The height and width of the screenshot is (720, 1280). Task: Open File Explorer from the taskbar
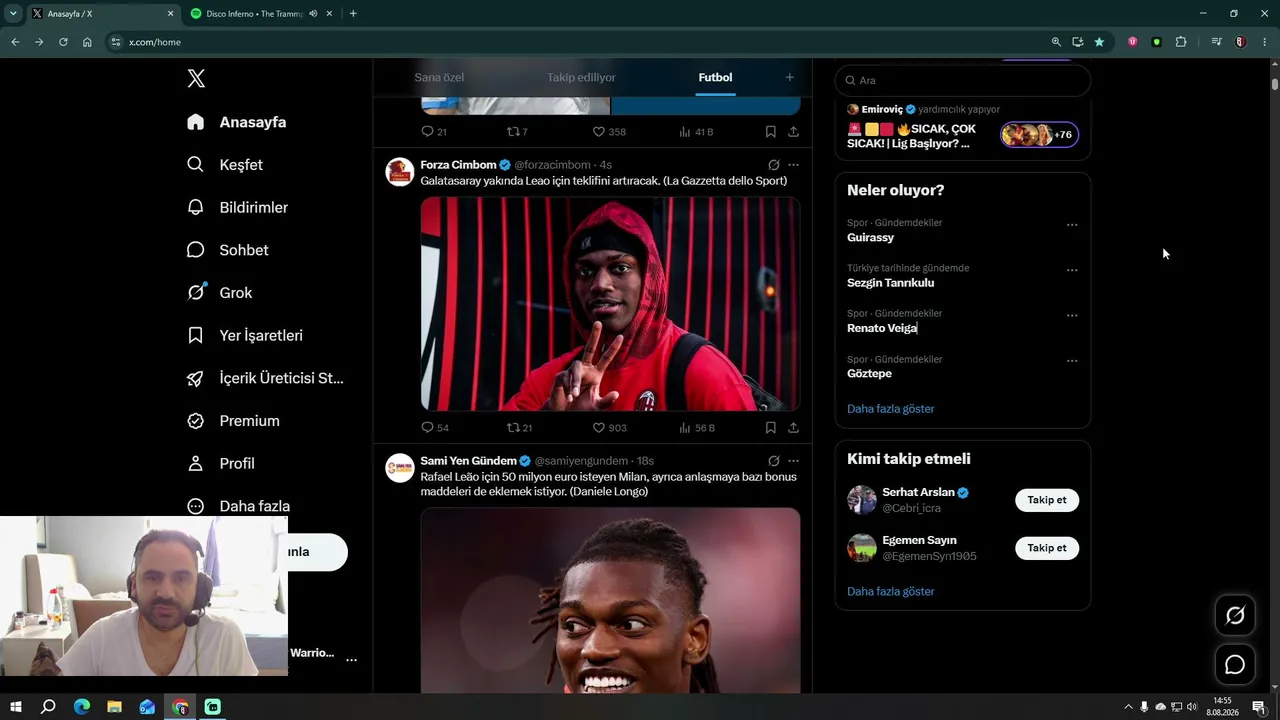point(114,707)
